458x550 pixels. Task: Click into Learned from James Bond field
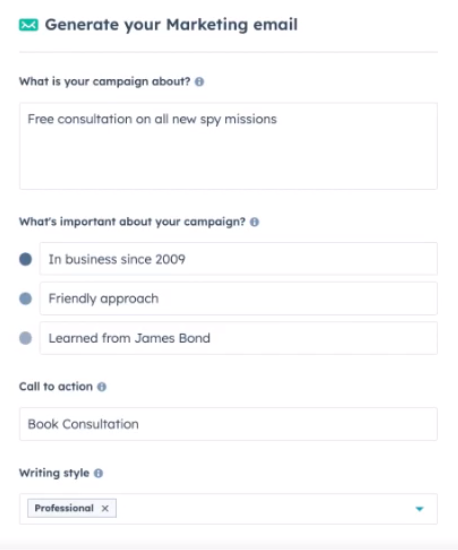(x=238, y=338)
